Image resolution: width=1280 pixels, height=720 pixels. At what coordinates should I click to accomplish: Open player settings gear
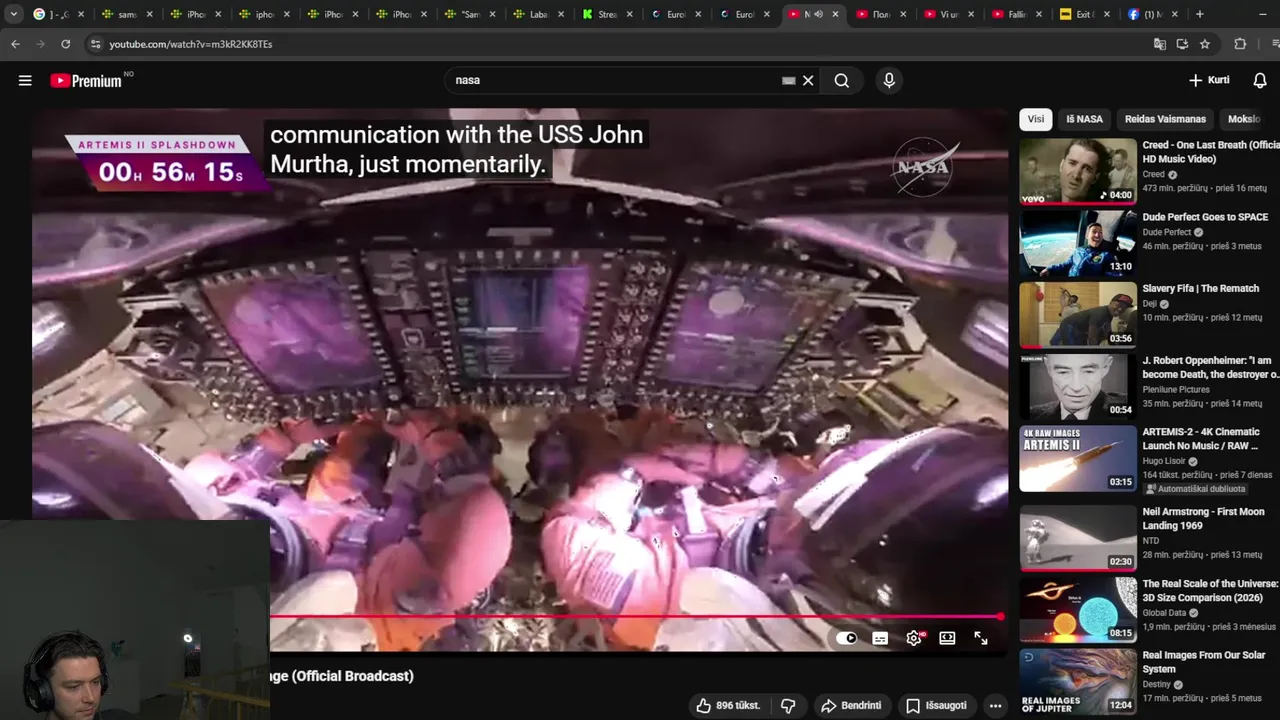[x=914, y=638]
